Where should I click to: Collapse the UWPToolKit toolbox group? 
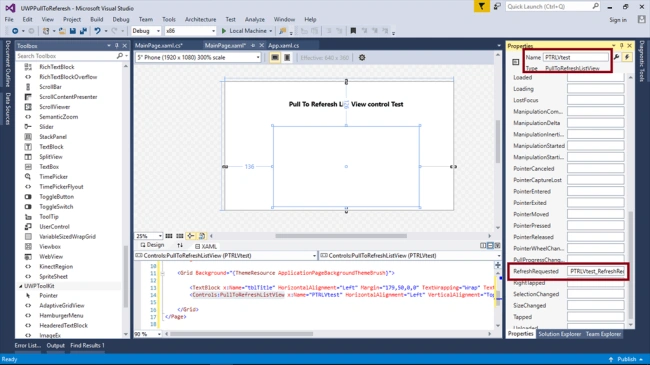(x=20, y=286)
